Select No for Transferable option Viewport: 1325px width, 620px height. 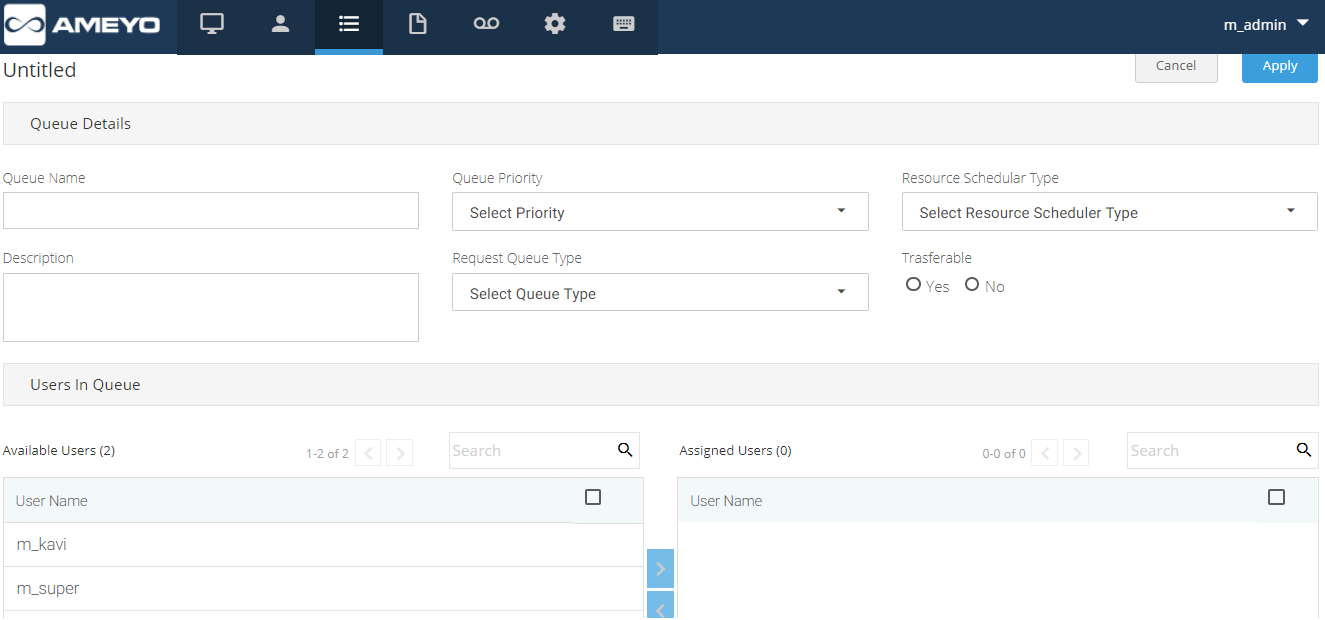pos(971,285)
